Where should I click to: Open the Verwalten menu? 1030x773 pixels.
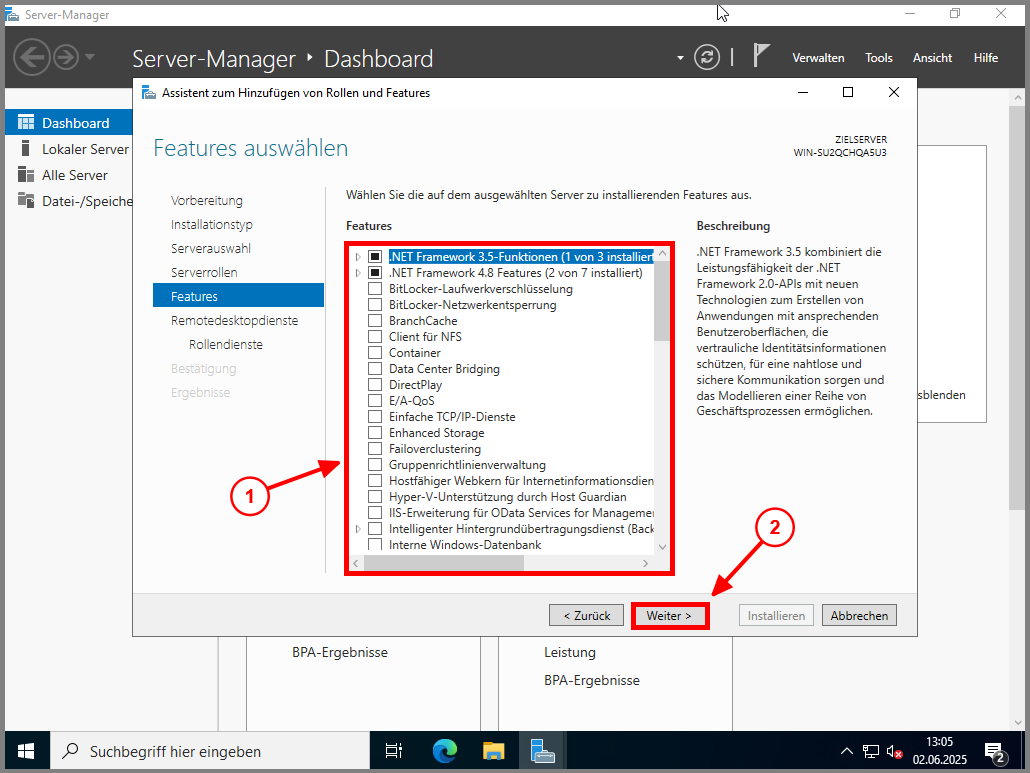click(x=818, y=58)
